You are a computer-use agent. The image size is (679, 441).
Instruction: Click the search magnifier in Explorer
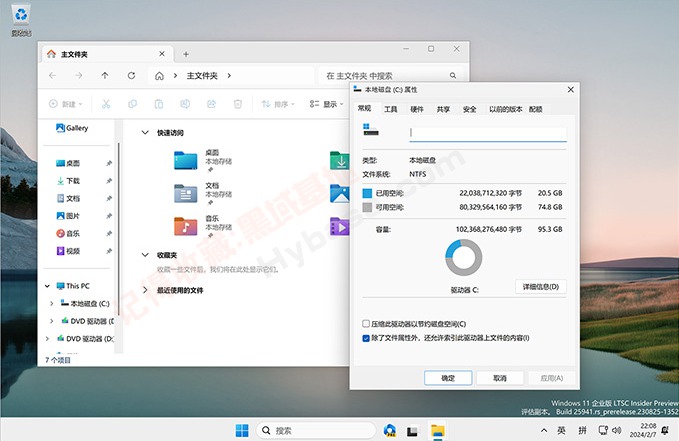pos(453,75)
